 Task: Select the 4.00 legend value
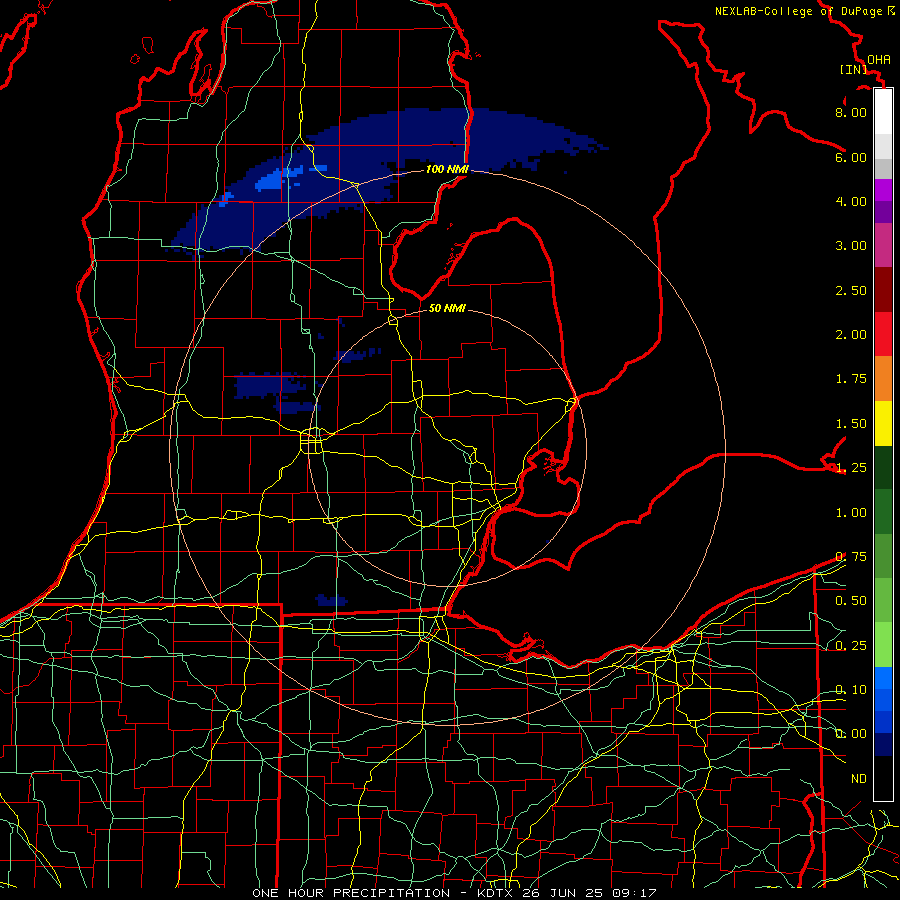(x=851, y=201)
